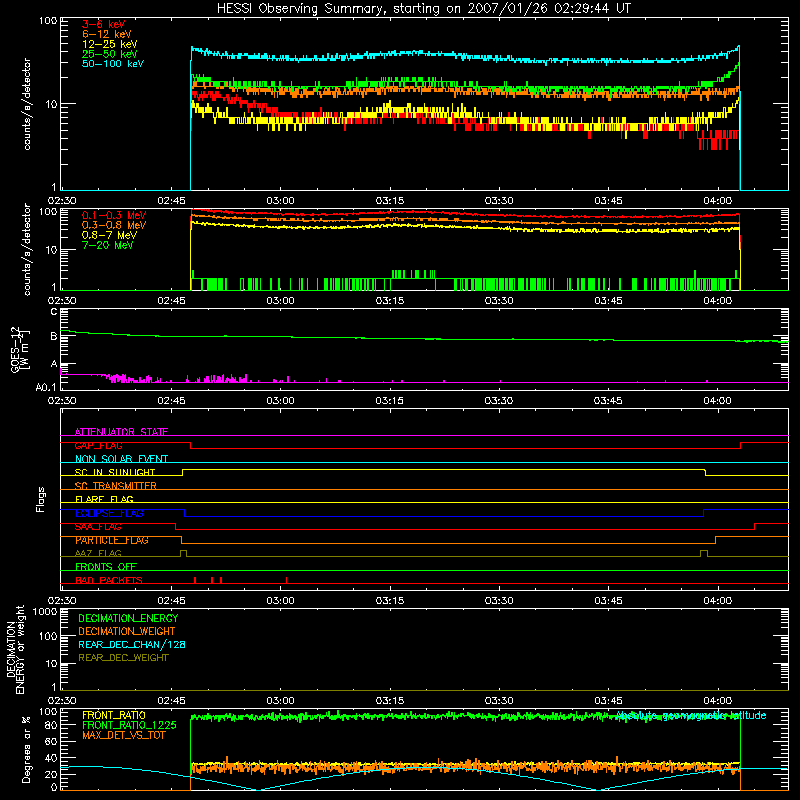Screen dimensions: 800x800
Task: Click the GAP_FLAG label
Action: [98, 445]
